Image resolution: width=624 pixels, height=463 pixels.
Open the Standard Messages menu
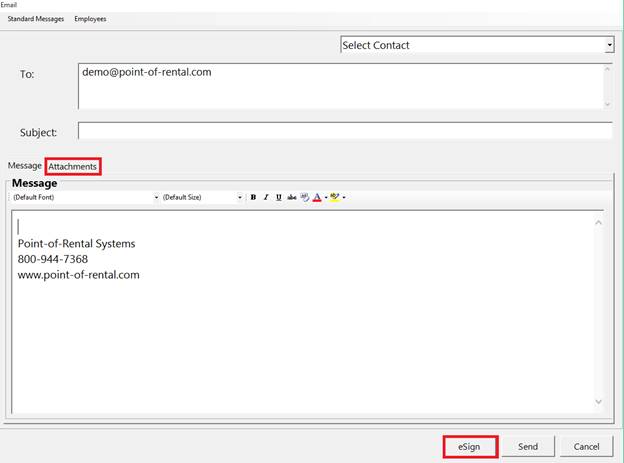[35, 19]
